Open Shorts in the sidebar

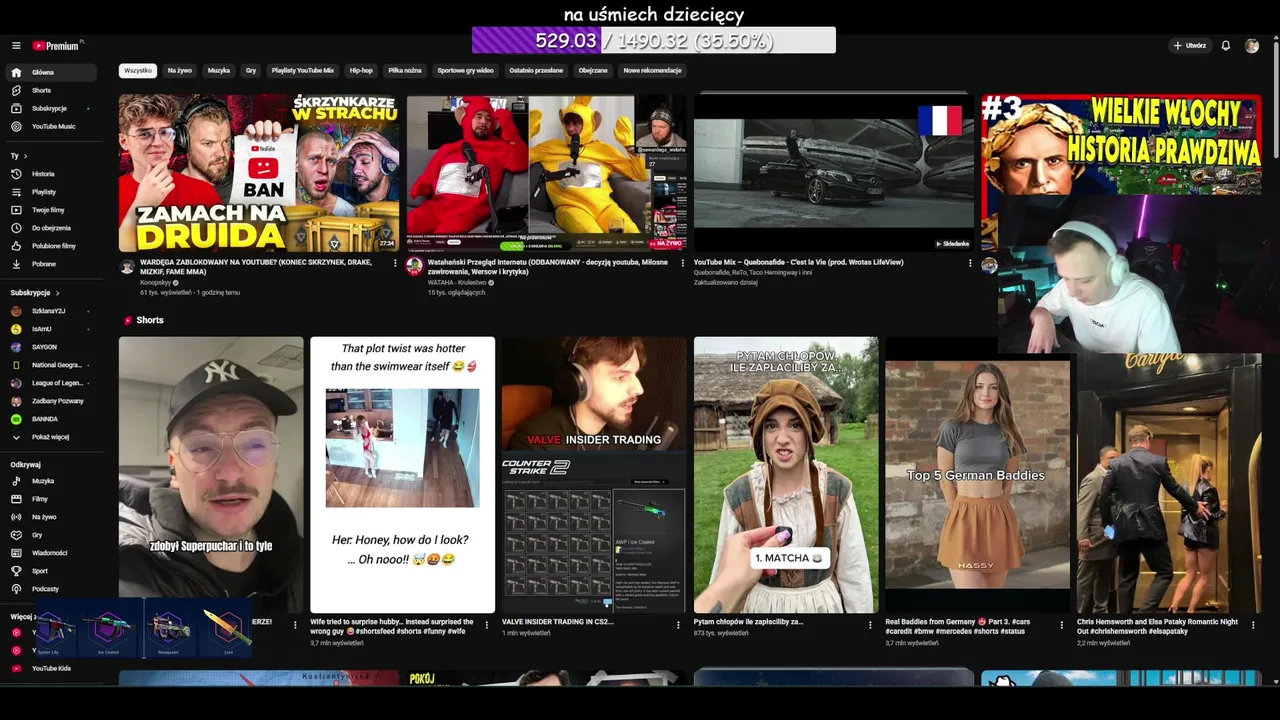point(52,91)
